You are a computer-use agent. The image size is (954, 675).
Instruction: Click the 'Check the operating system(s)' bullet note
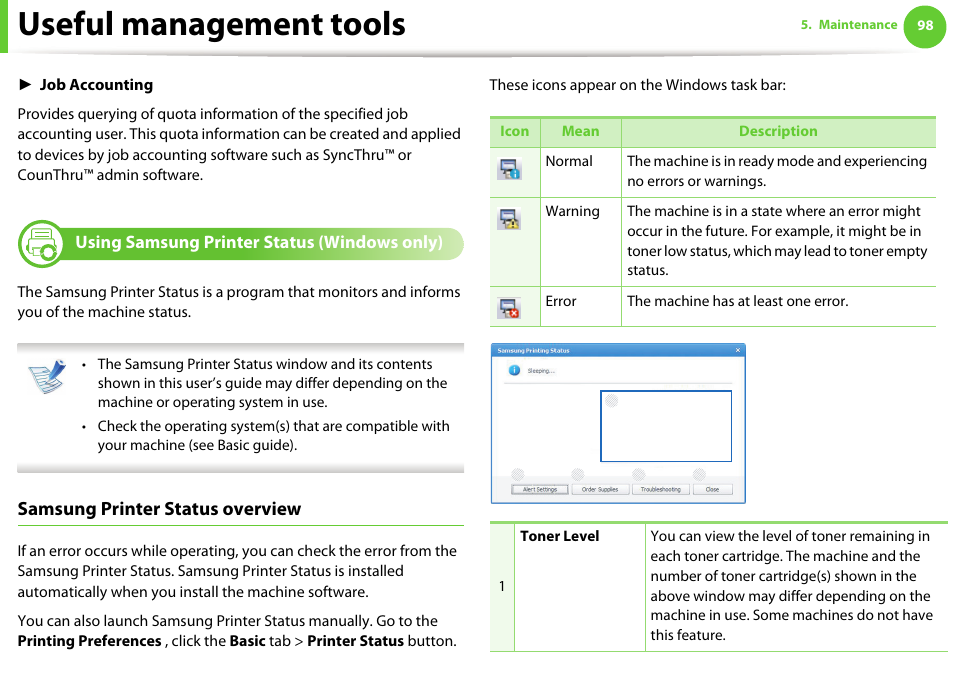pyautogui.click(x=273, y=436)
